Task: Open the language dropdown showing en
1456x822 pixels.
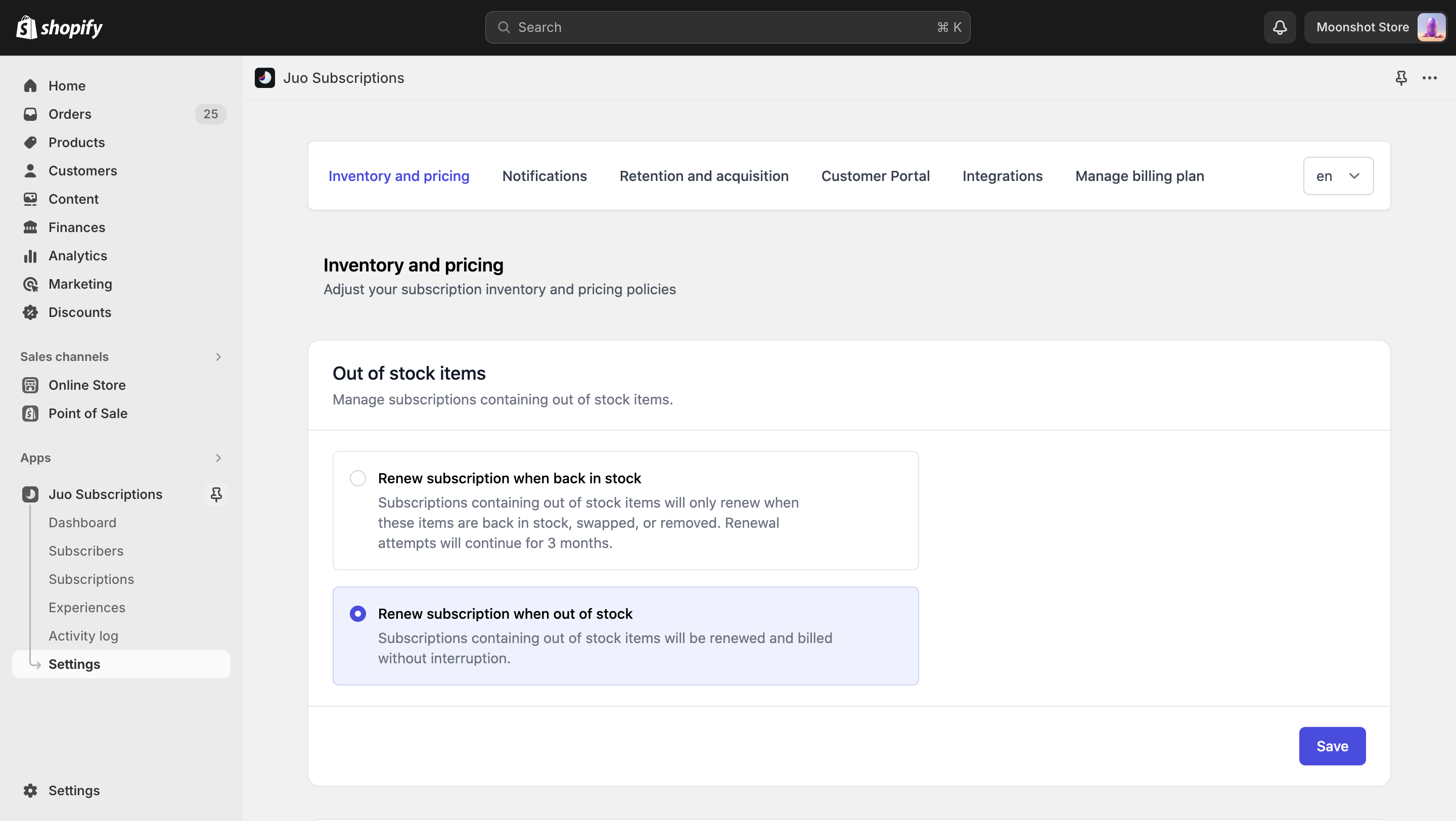Action: pos(1338,175)
